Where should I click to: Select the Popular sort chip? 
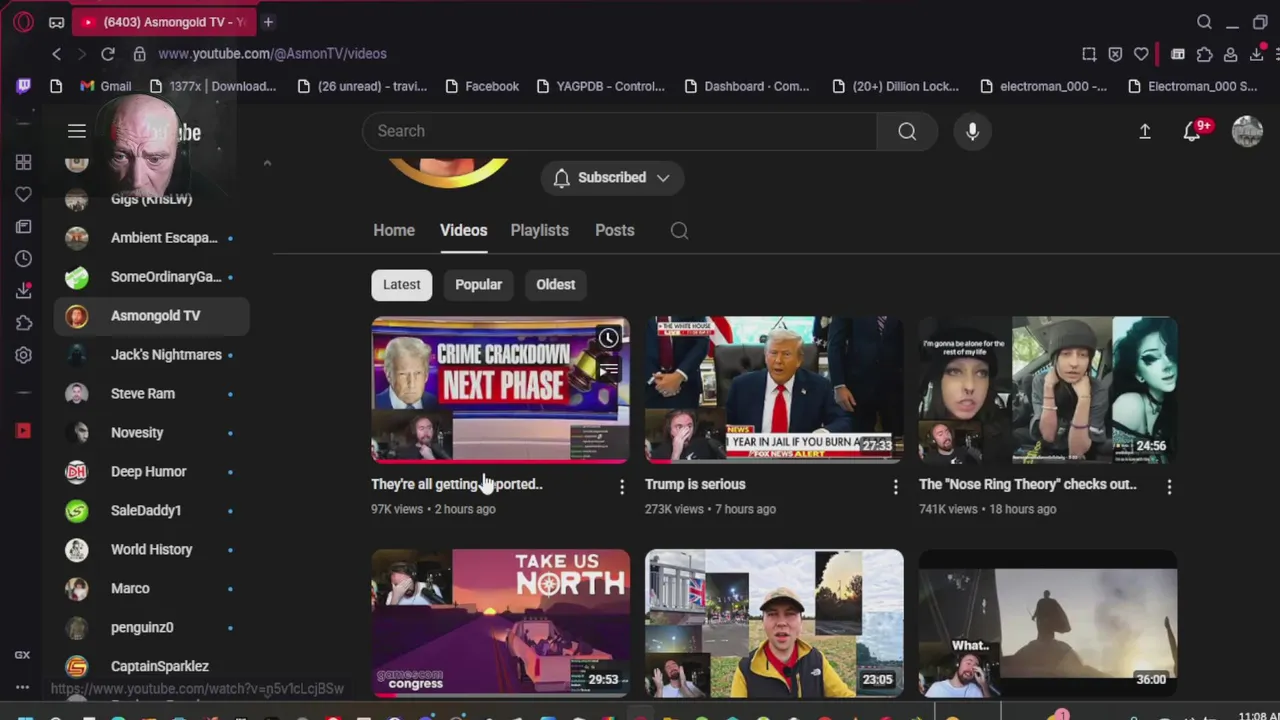478,284
